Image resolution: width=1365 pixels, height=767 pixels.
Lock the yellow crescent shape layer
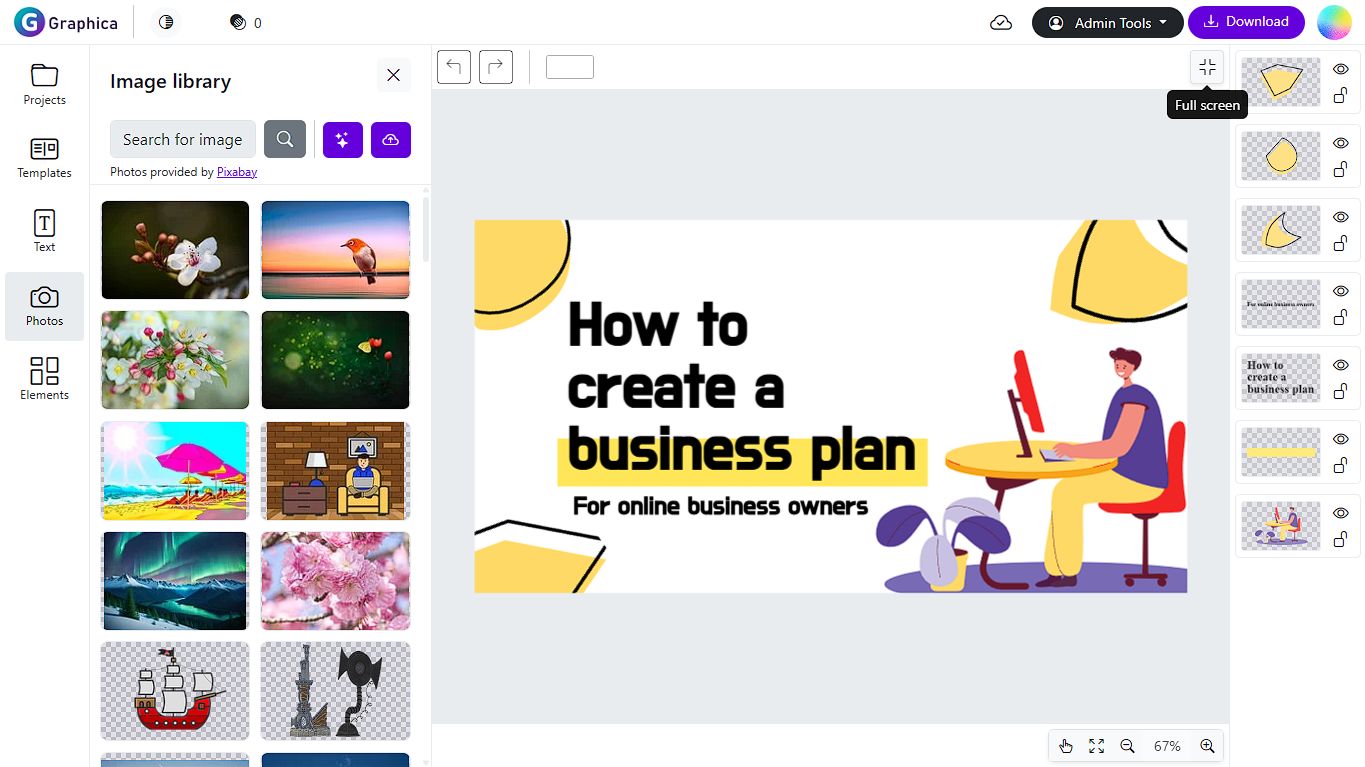click(1341, 244)
